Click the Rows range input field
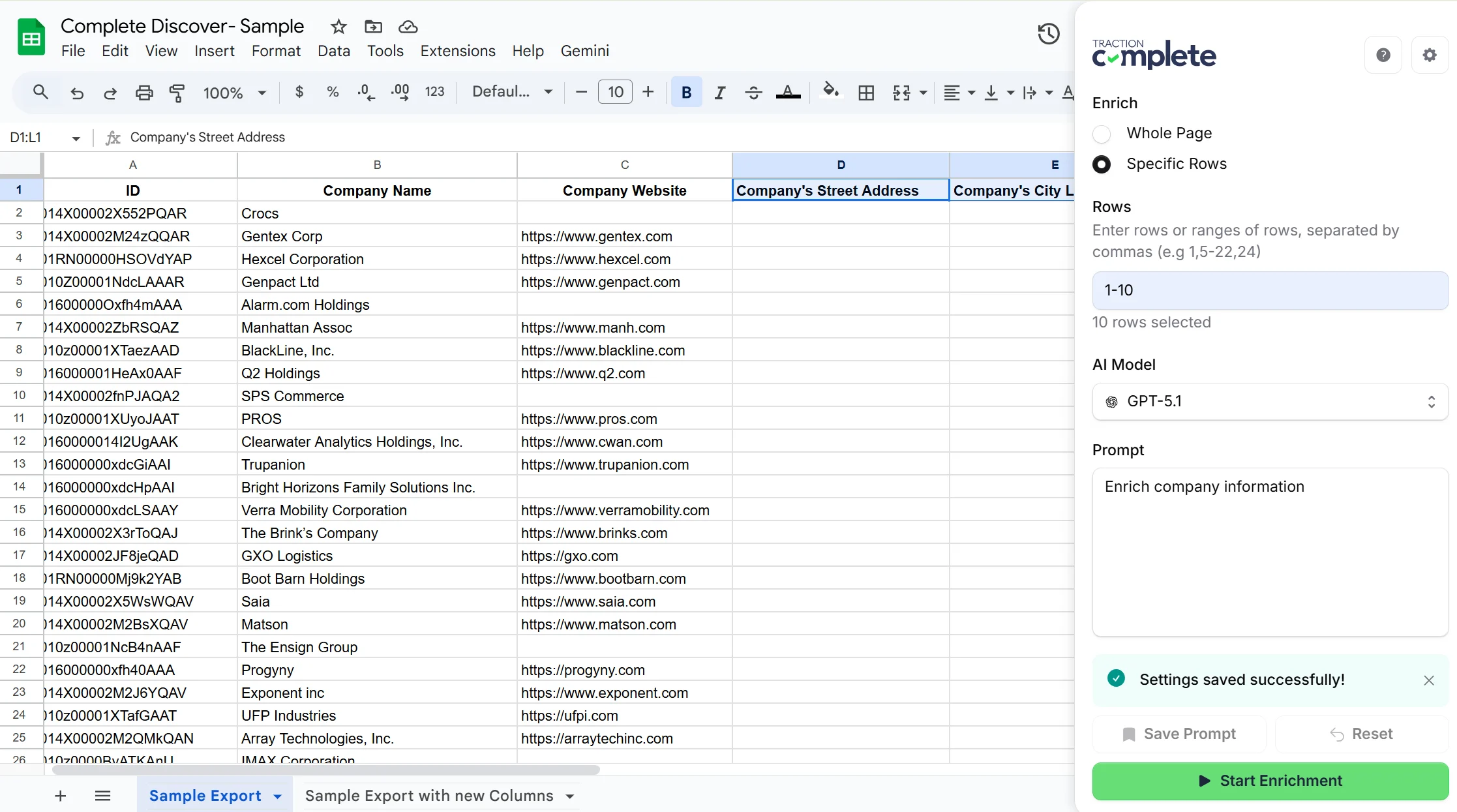 click(1270, 291)
